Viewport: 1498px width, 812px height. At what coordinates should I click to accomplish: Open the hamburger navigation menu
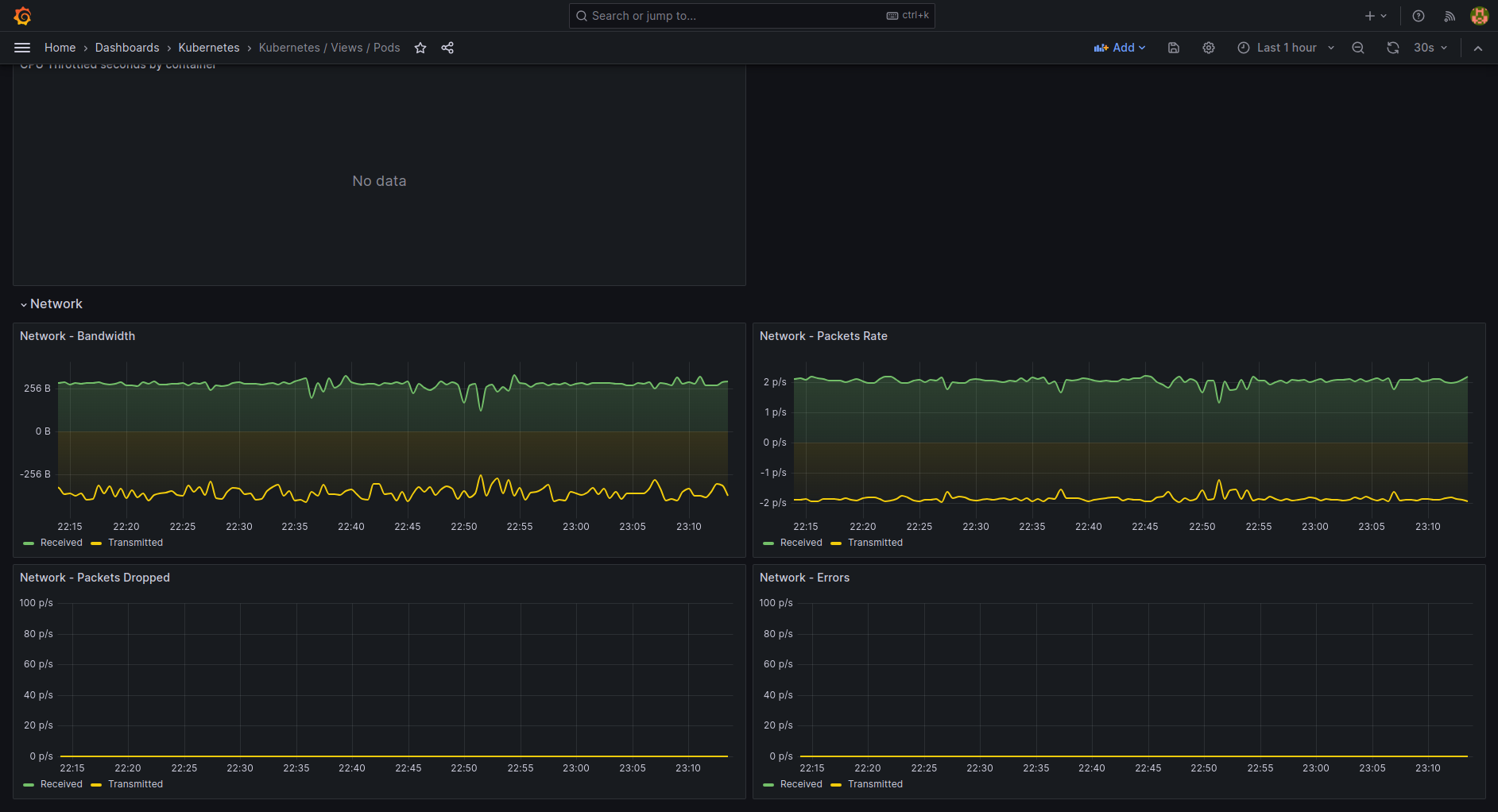tap(22, 48)
